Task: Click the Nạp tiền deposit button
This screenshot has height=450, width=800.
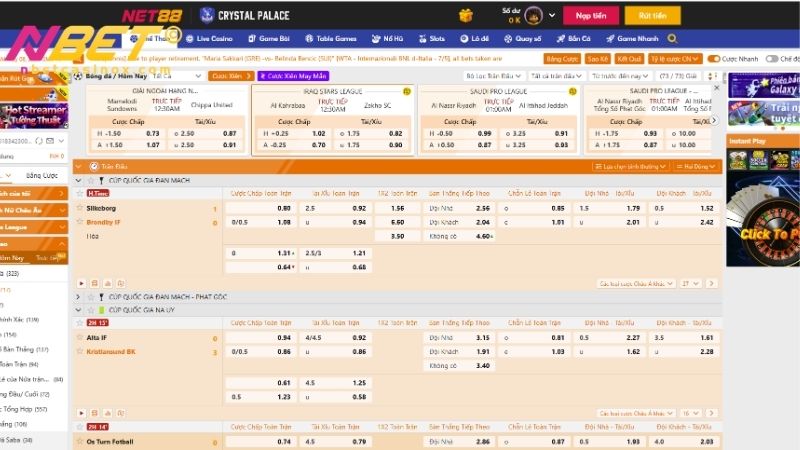Action: (x=591, y=15)
